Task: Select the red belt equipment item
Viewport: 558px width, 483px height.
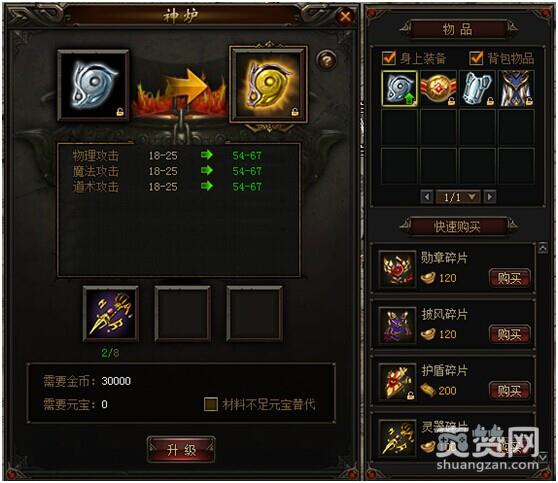Action: (438, 88)
